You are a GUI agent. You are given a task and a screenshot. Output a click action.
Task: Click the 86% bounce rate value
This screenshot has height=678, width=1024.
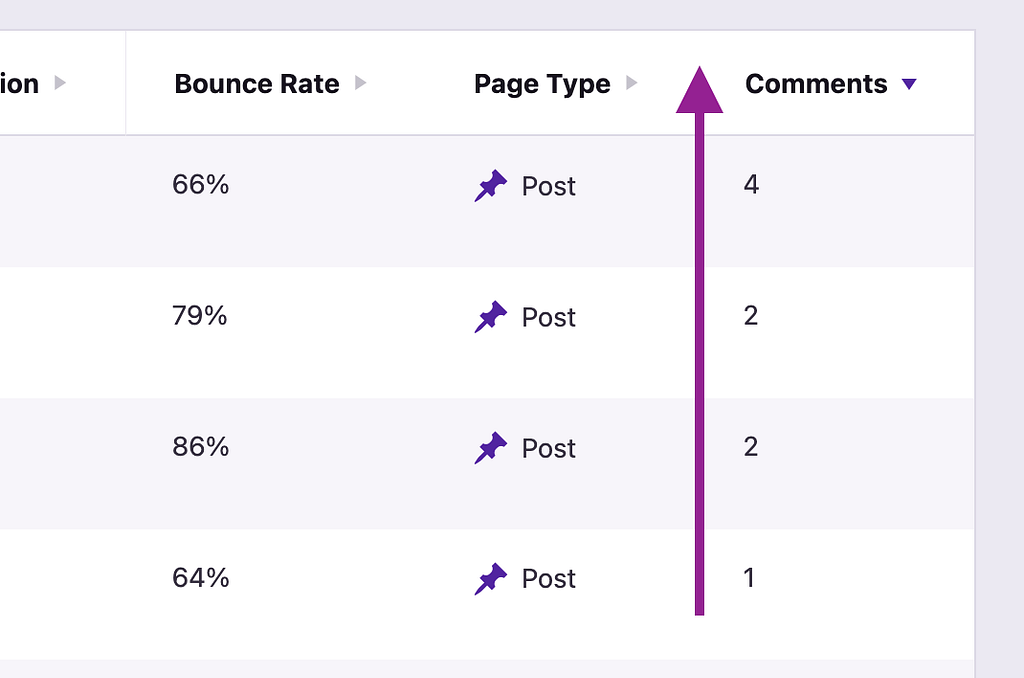click(200, 447)
